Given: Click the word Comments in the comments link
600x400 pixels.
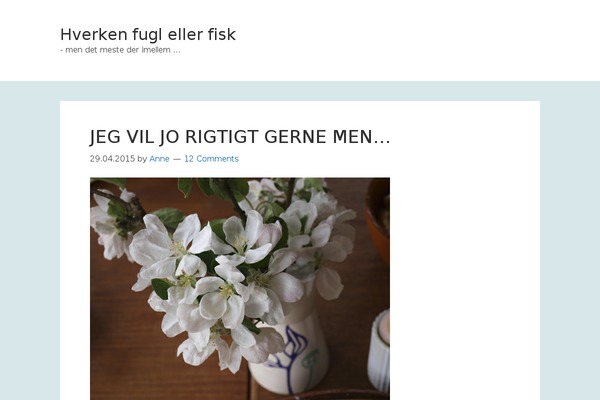Looking at the screenshot, I should coord(217,158).
